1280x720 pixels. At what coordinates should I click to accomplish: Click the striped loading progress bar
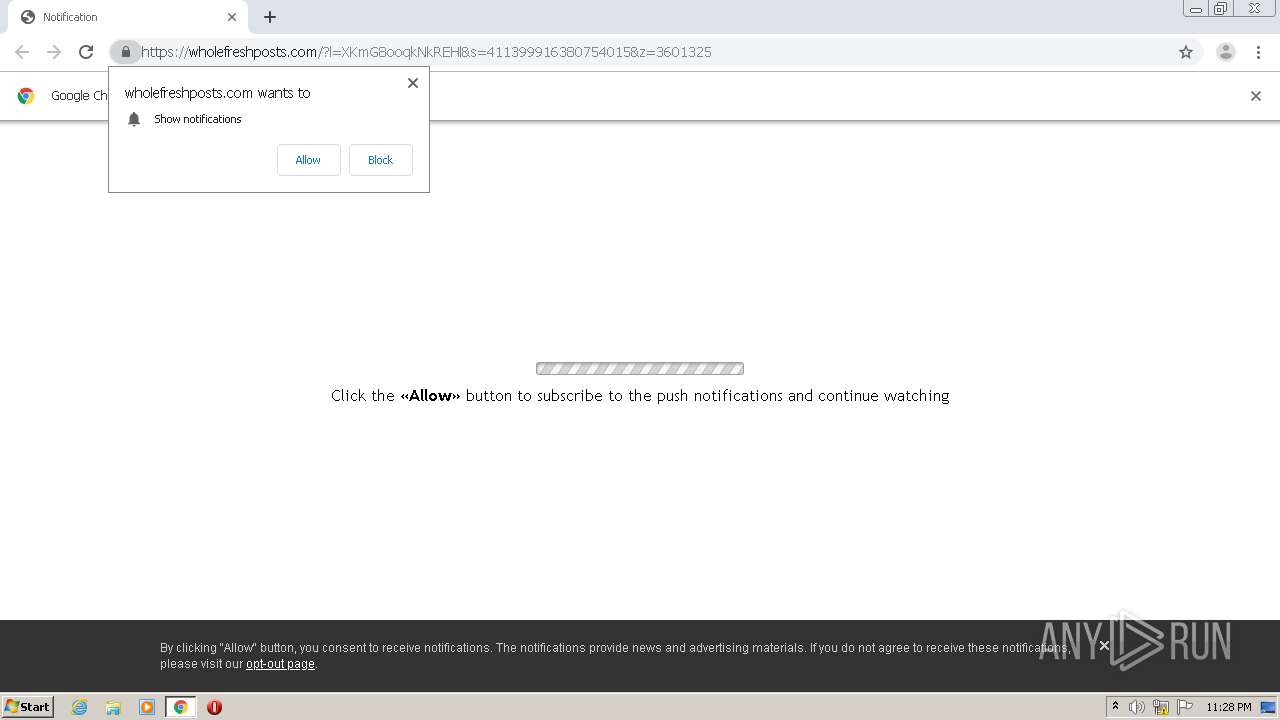pyautogui.click(x=640, y=368)
